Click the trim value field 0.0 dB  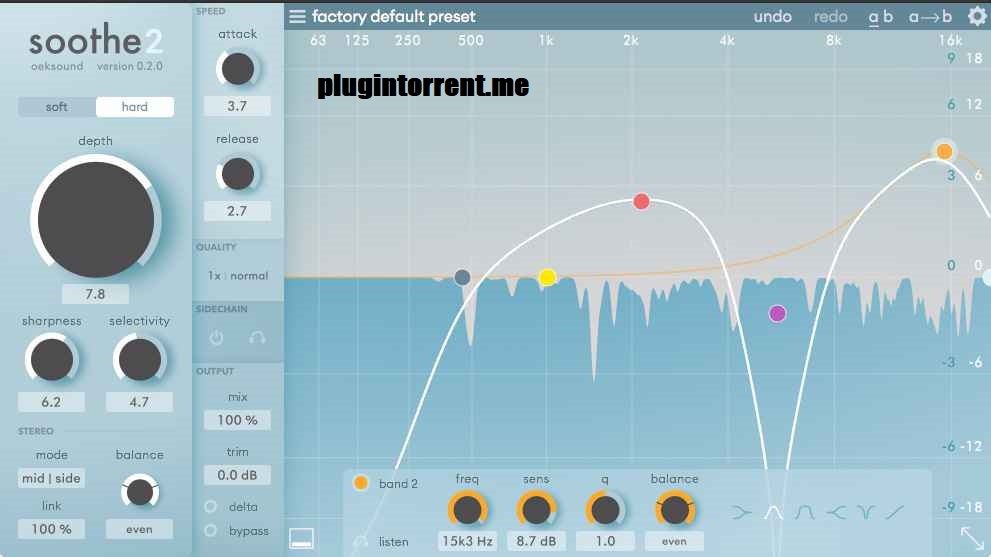(x=237, y=475)
